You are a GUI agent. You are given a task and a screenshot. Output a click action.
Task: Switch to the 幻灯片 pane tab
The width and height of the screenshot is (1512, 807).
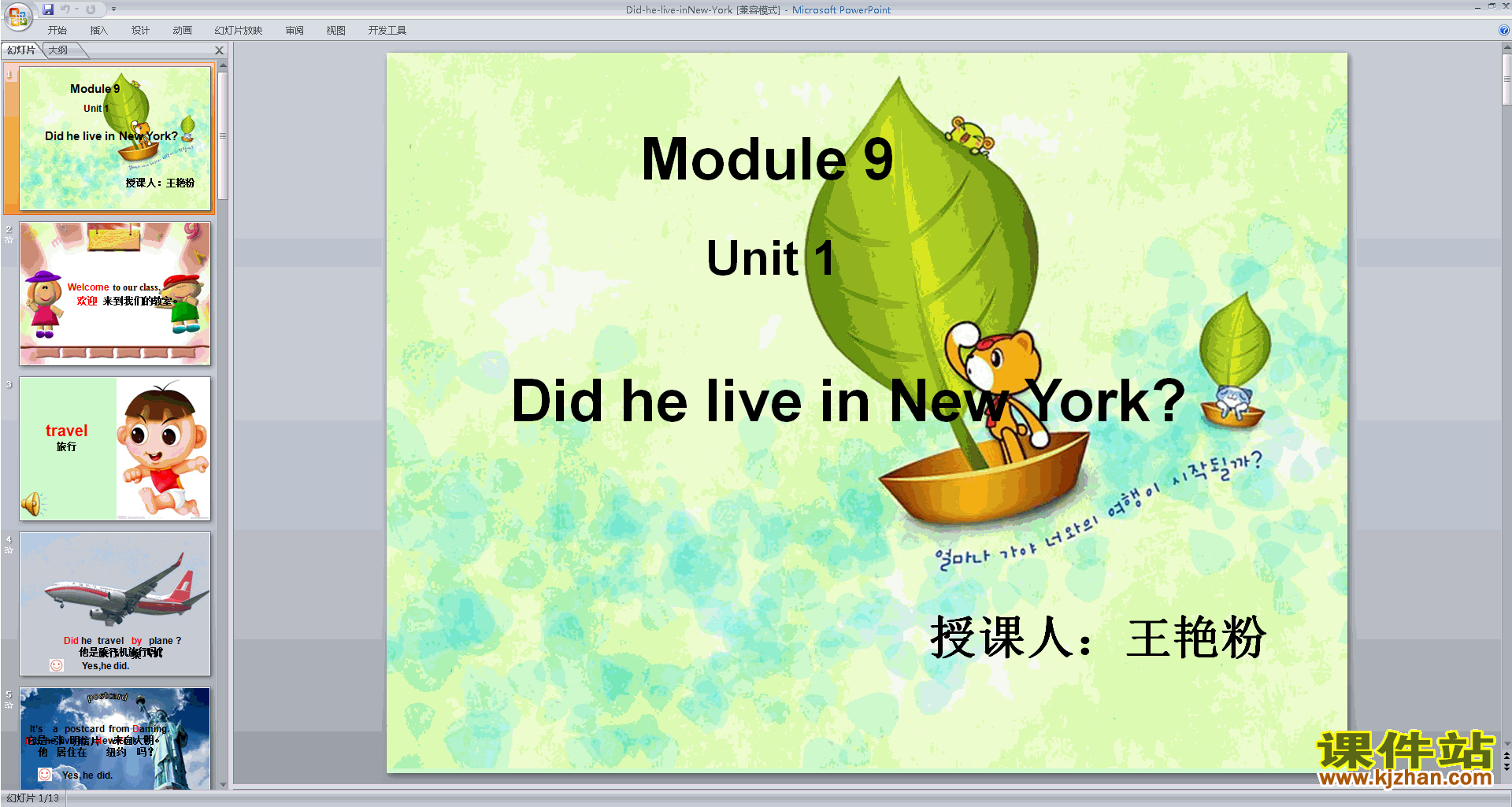pyautogui.click(x=21, y=50)
